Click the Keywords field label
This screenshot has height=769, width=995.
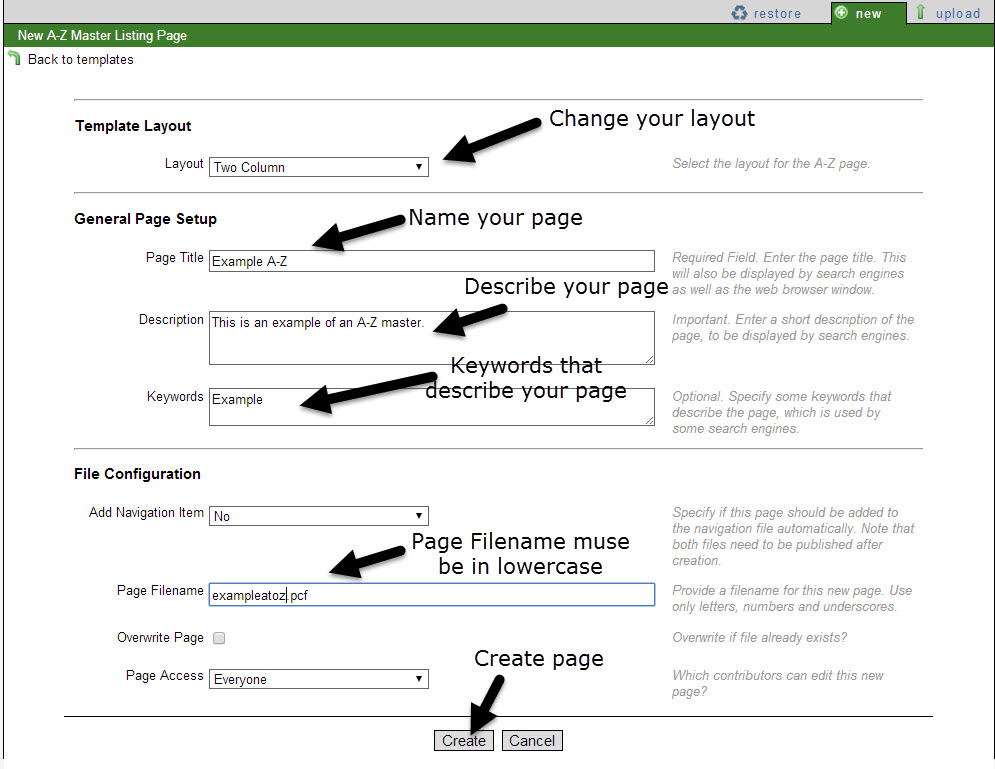(x=175, y=397)
